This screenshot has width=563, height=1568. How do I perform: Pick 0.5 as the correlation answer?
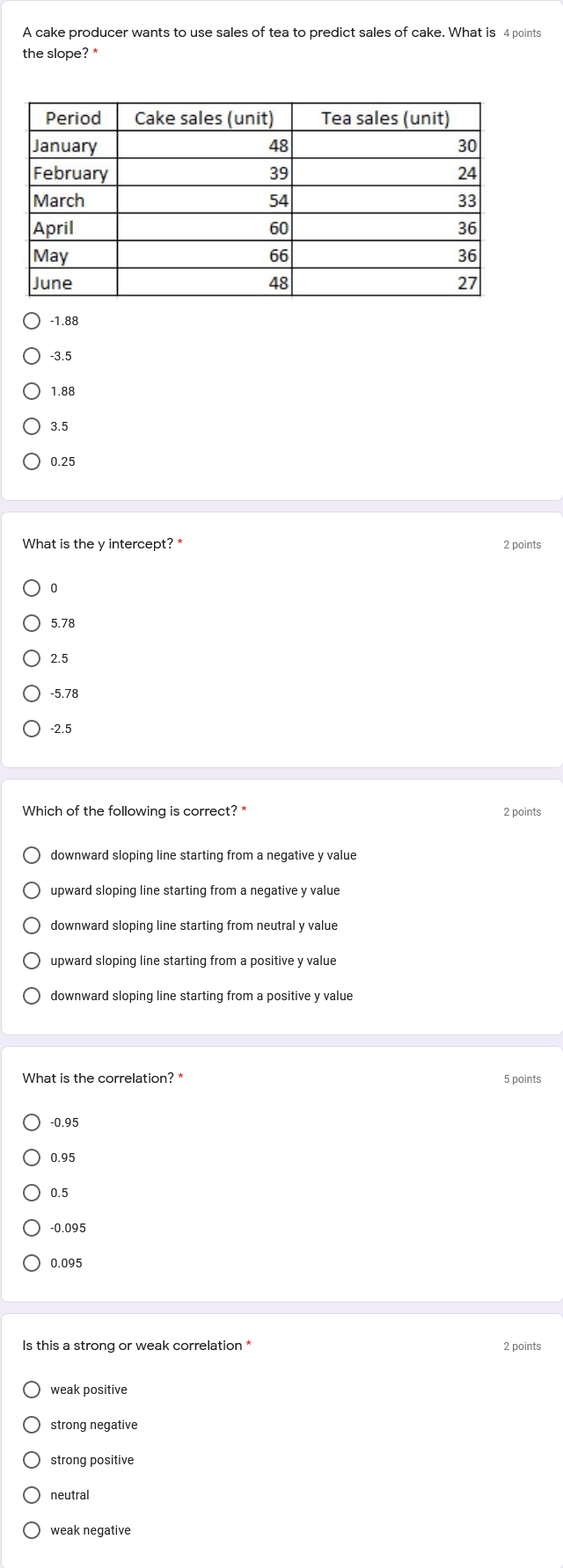click(x=32, y=1193)
